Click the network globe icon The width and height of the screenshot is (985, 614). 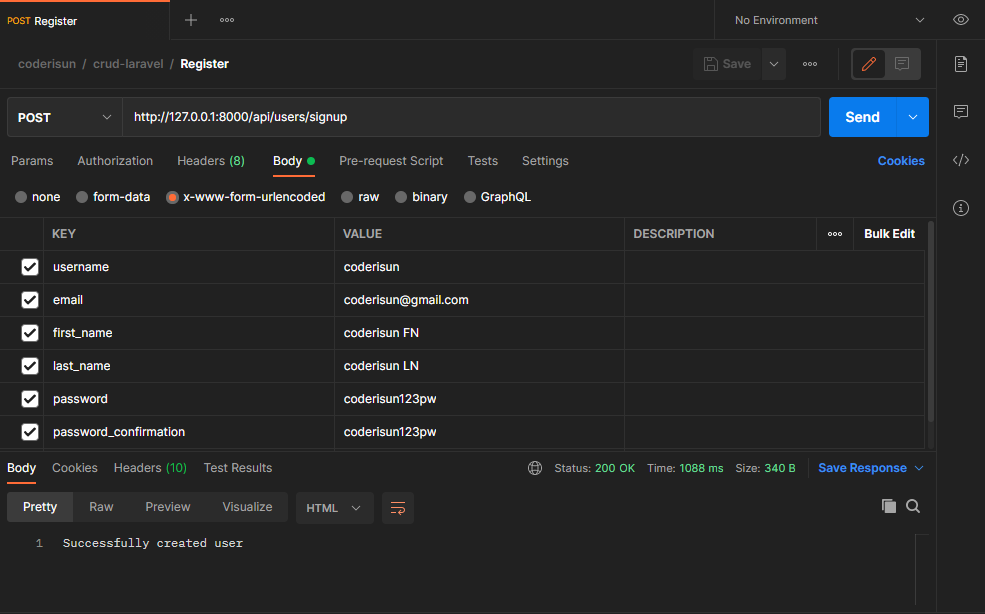535,468
